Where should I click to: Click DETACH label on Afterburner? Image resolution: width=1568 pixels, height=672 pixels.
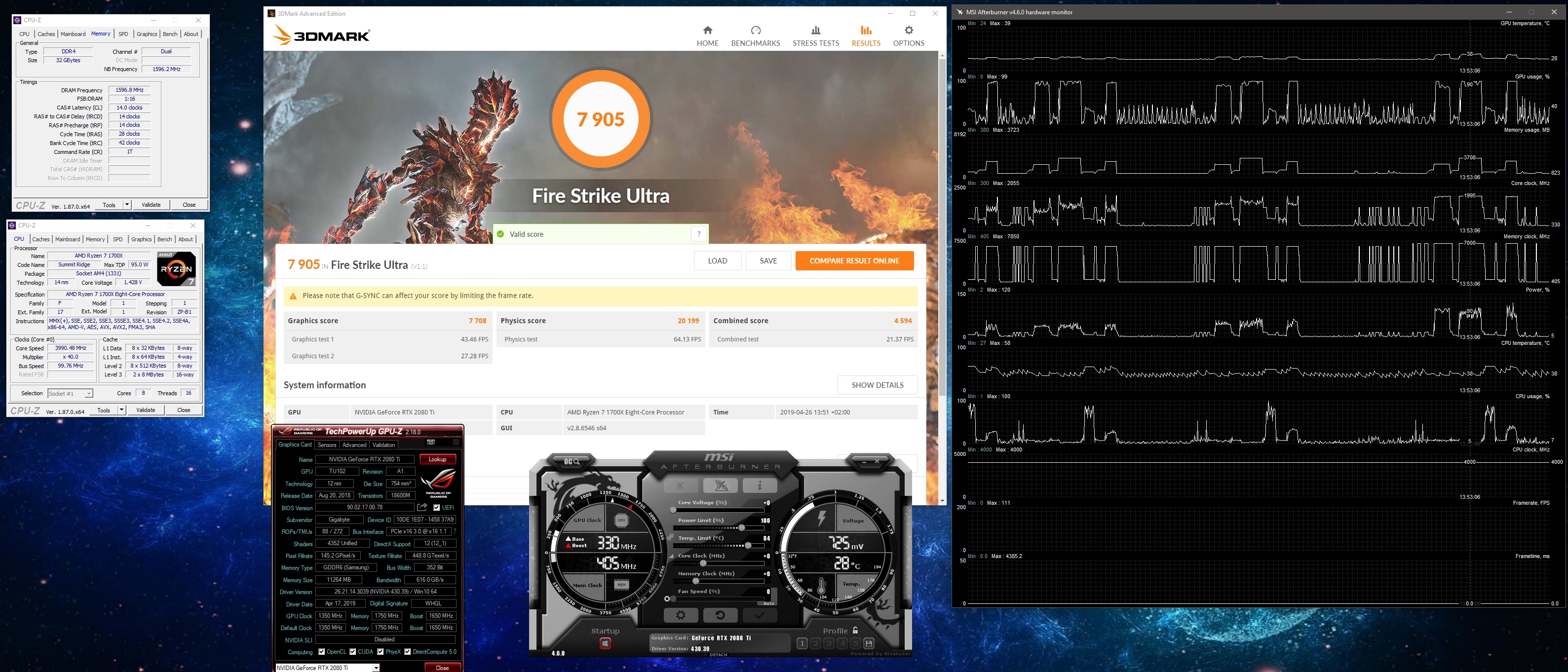pyautogui.click(x=718, y=655)
